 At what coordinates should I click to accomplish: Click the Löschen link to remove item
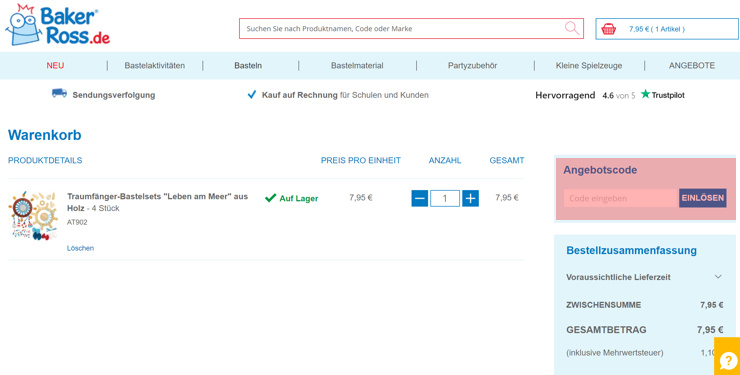click(x=80, y=248)
